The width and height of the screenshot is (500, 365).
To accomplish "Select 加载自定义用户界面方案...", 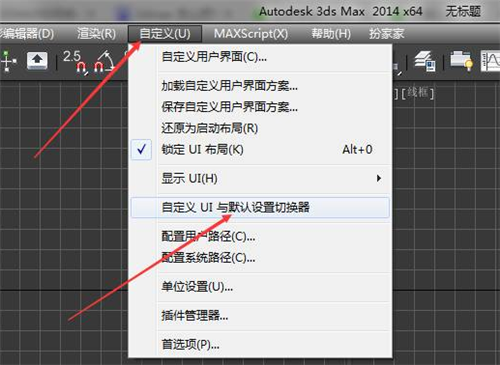I will (x=260, y=86).
